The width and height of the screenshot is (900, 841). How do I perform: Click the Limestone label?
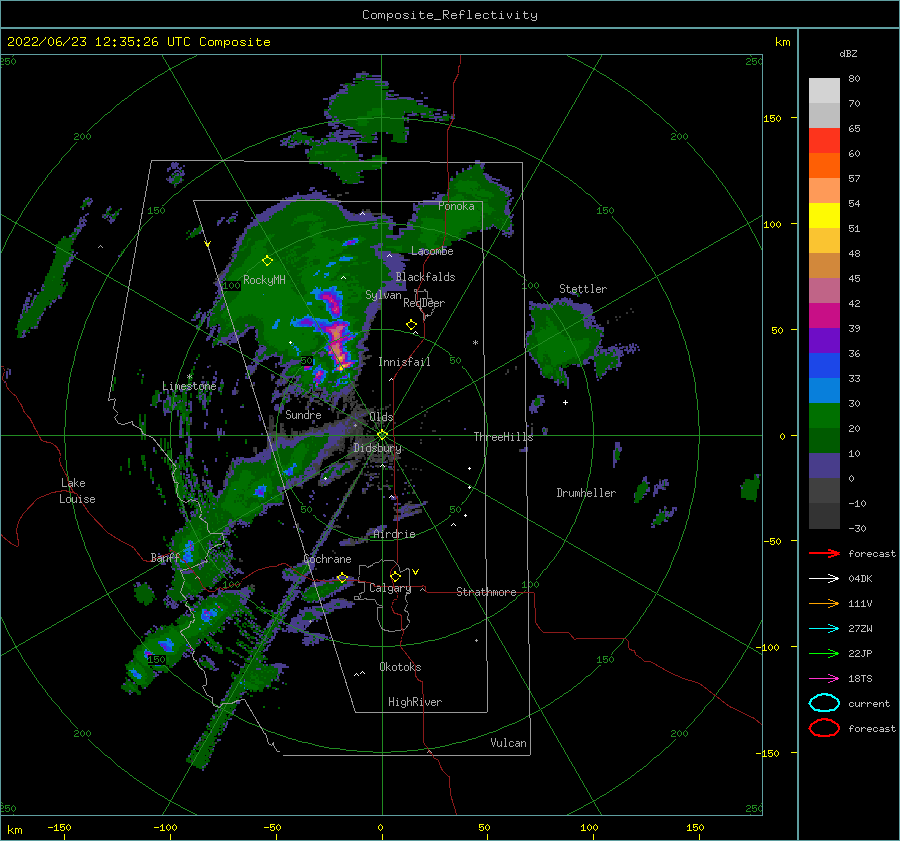[x=189, y=386]
